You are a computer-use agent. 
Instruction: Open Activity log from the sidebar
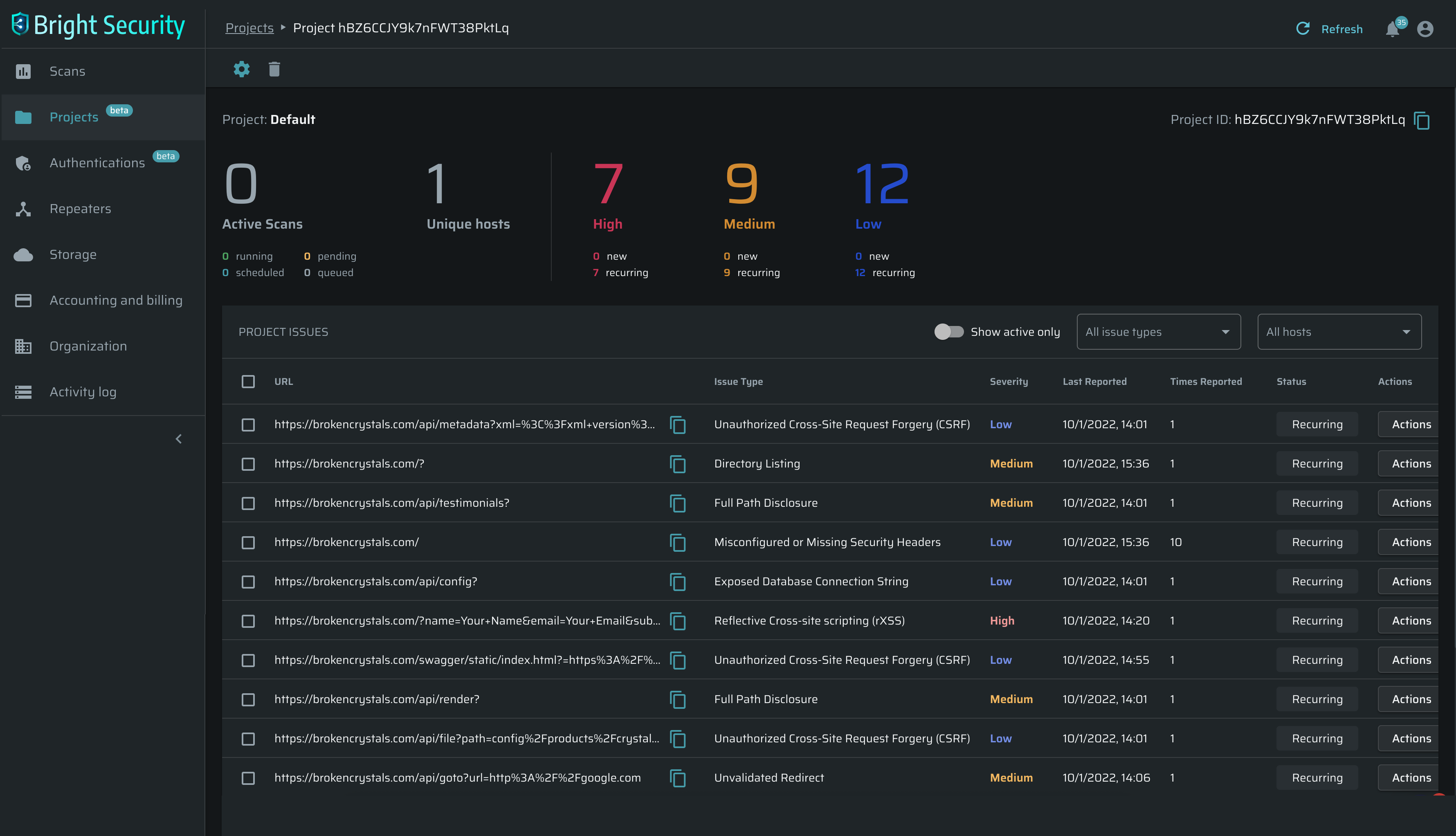[x=83, y=392]
